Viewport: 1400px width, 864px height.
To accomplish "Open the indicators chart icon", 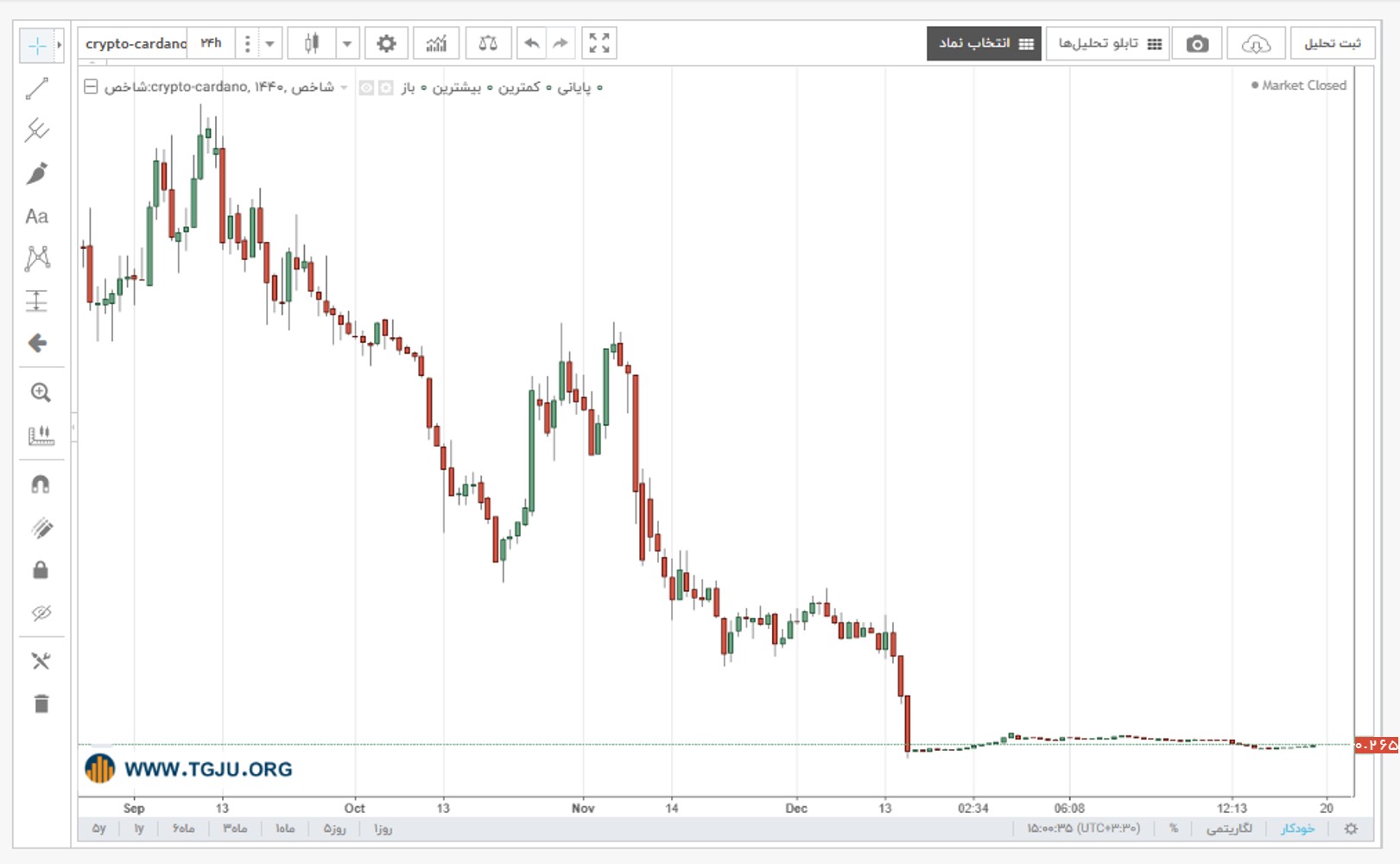I will [x=436, y=43].
